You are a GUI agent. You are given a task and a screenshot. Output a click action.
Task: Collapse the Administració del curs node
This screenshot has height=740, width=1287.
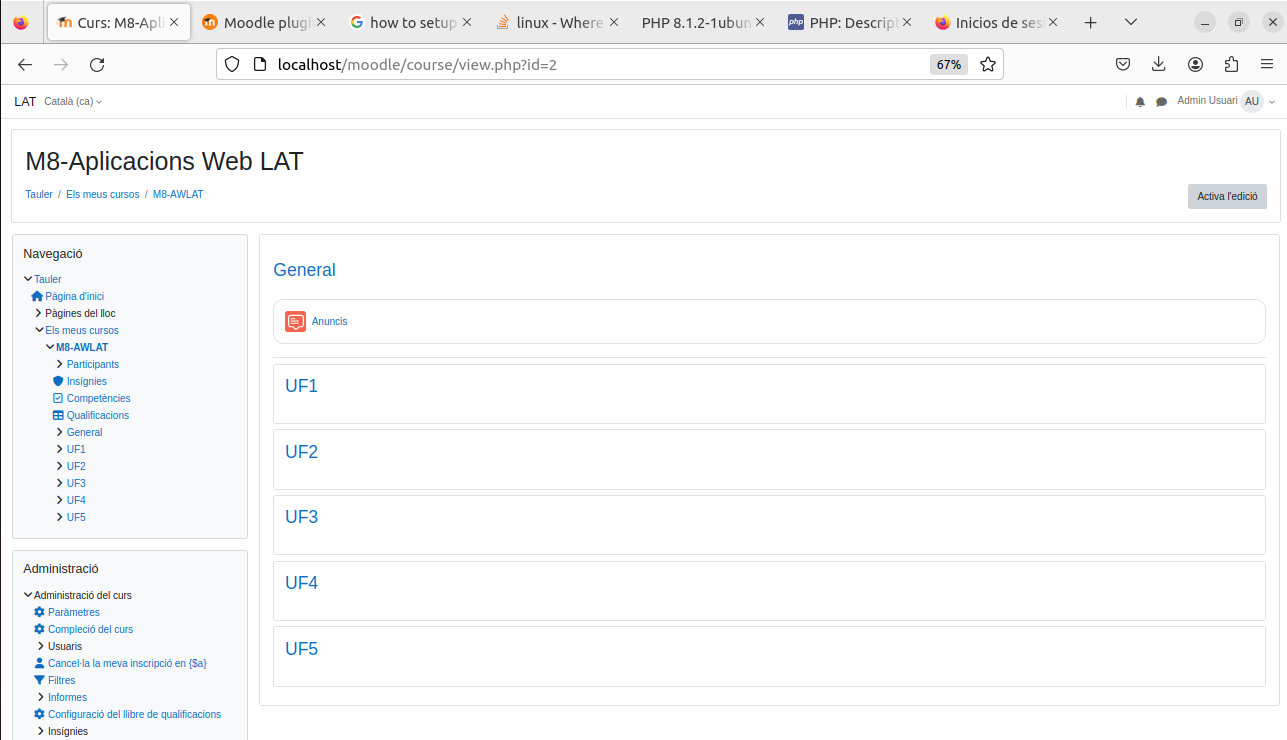(28, 595)
